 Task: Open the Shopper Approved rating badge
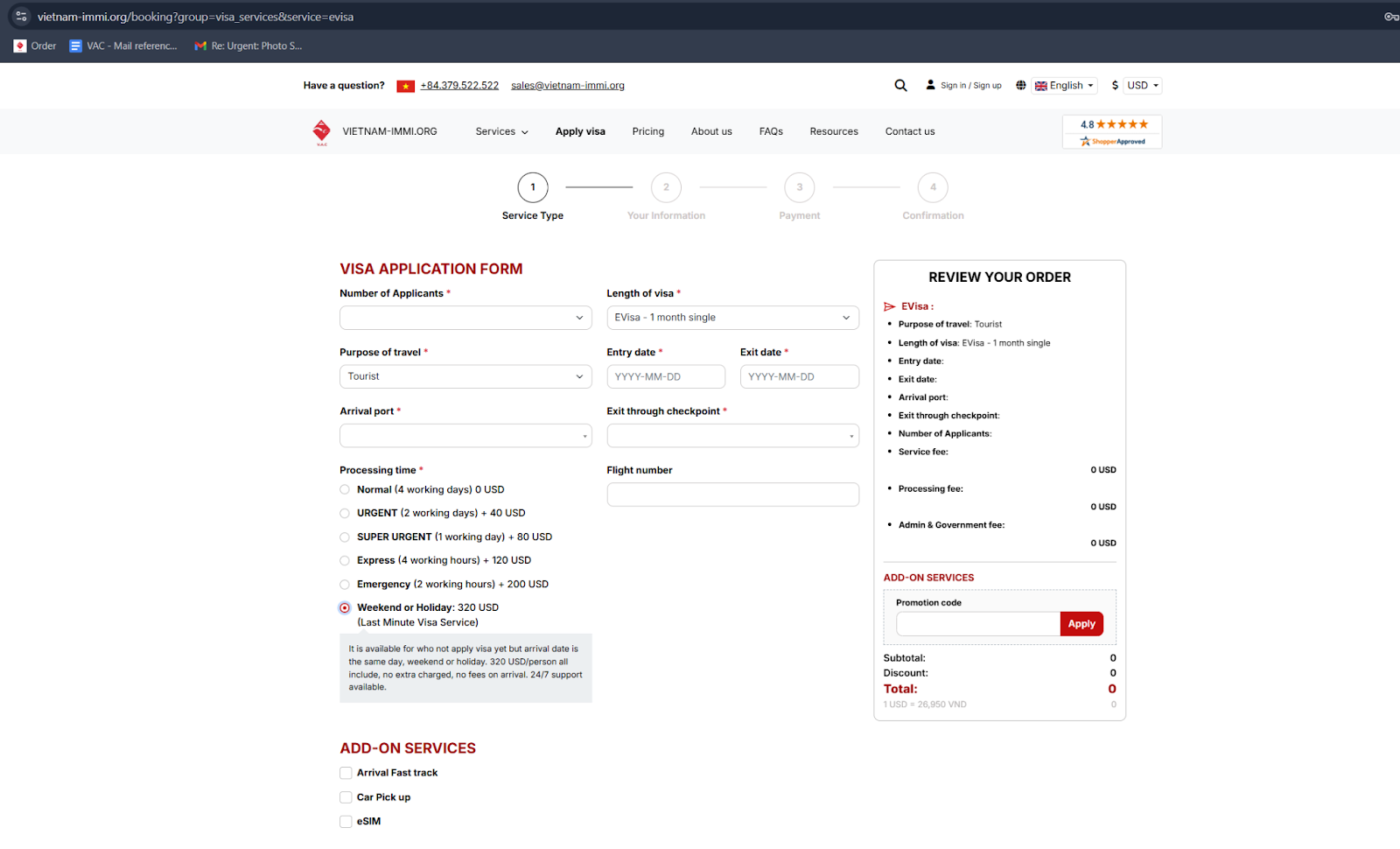pos(1112,132)
